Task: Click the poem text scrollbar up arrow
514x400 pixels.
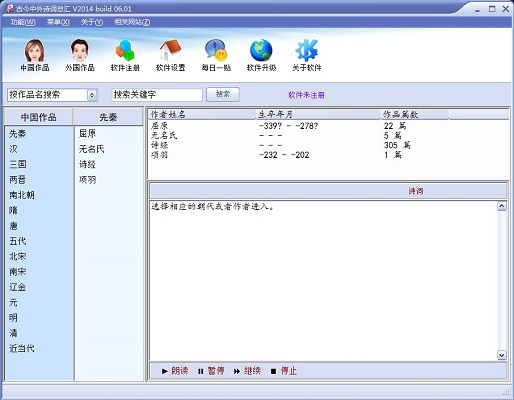Action: click(x=502, y=206)
